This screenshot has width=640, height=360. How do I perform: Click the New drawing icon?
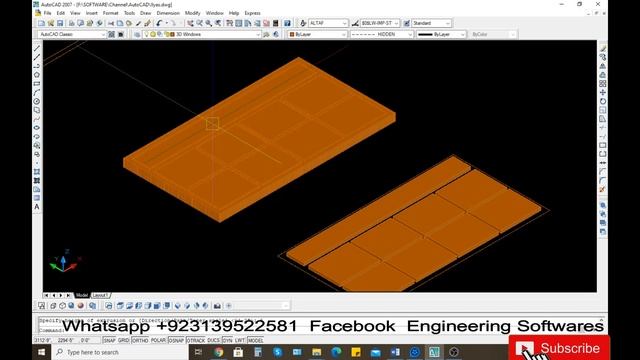point(42,23)
